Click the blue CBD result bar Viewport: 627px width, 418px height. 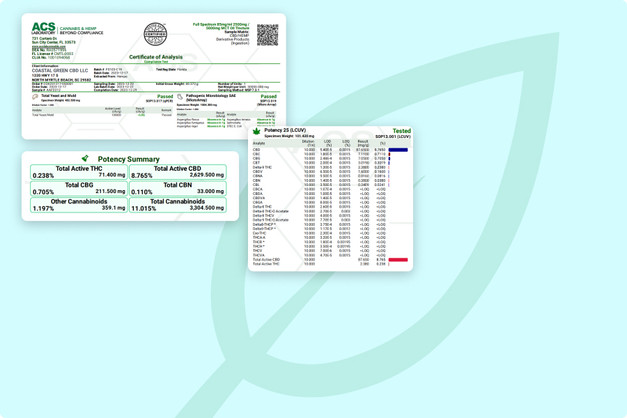(398, 150)
